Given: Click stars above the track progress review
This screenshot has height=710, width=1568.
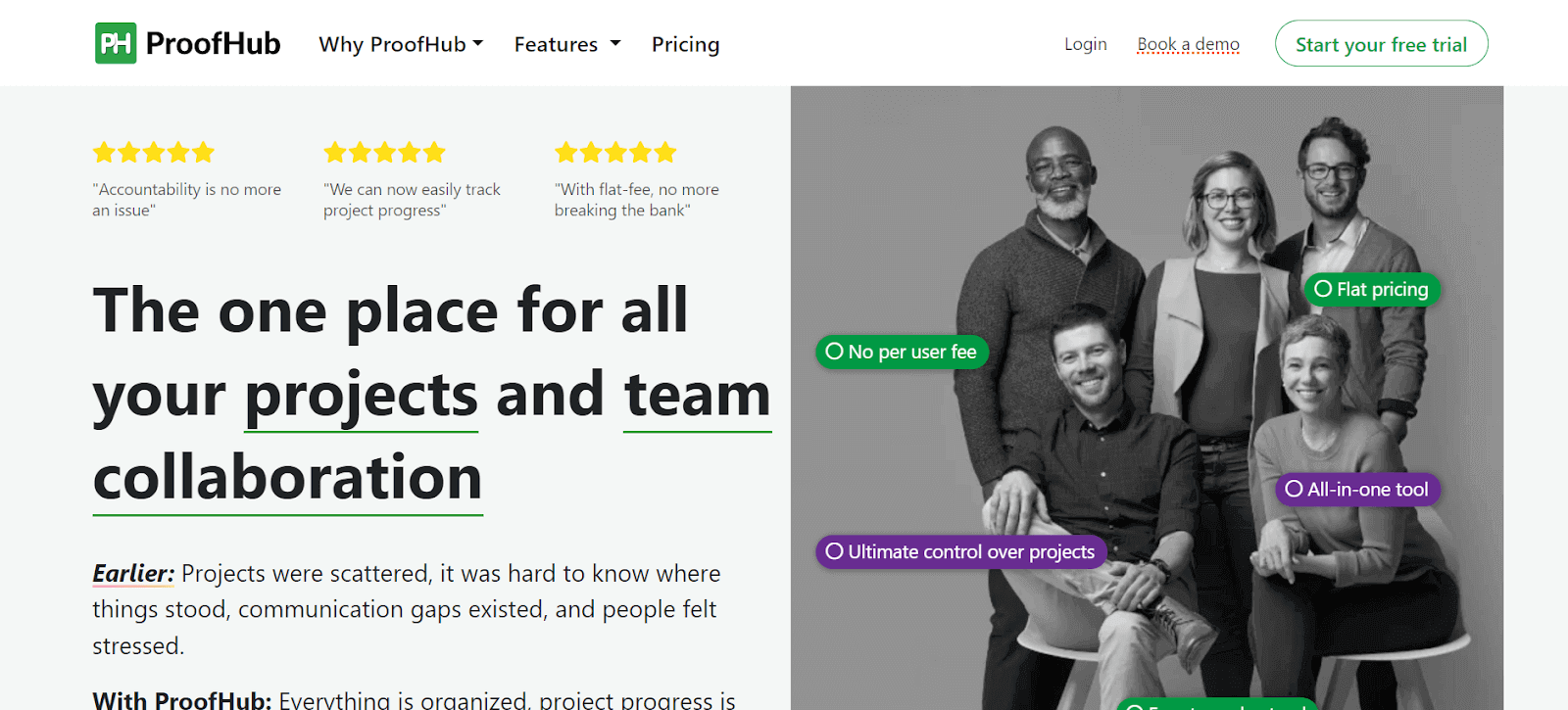Looking at the screenshot, I should (385, 152).
